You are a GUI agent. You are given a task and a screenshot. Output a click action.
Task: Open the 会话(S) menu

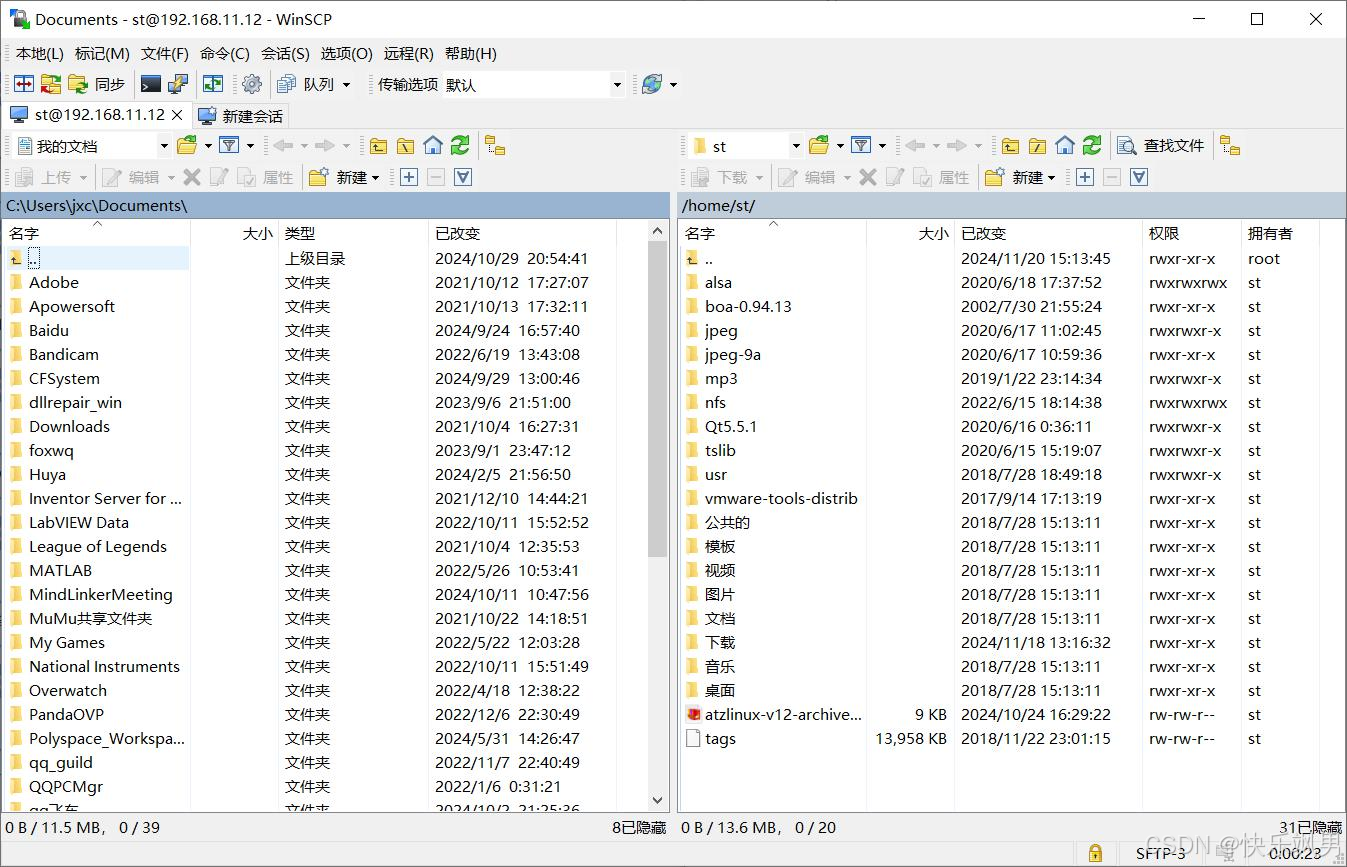tap(285, 54)
